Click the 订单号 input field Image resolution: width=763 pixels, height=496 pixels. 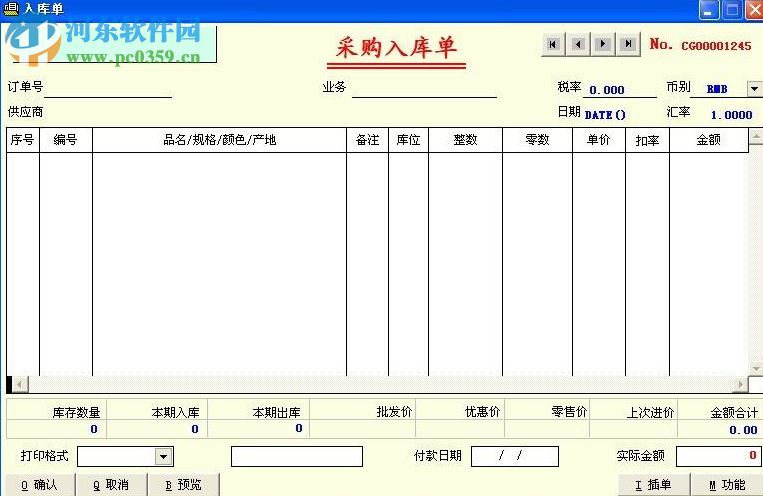click(x=108, y=88)
